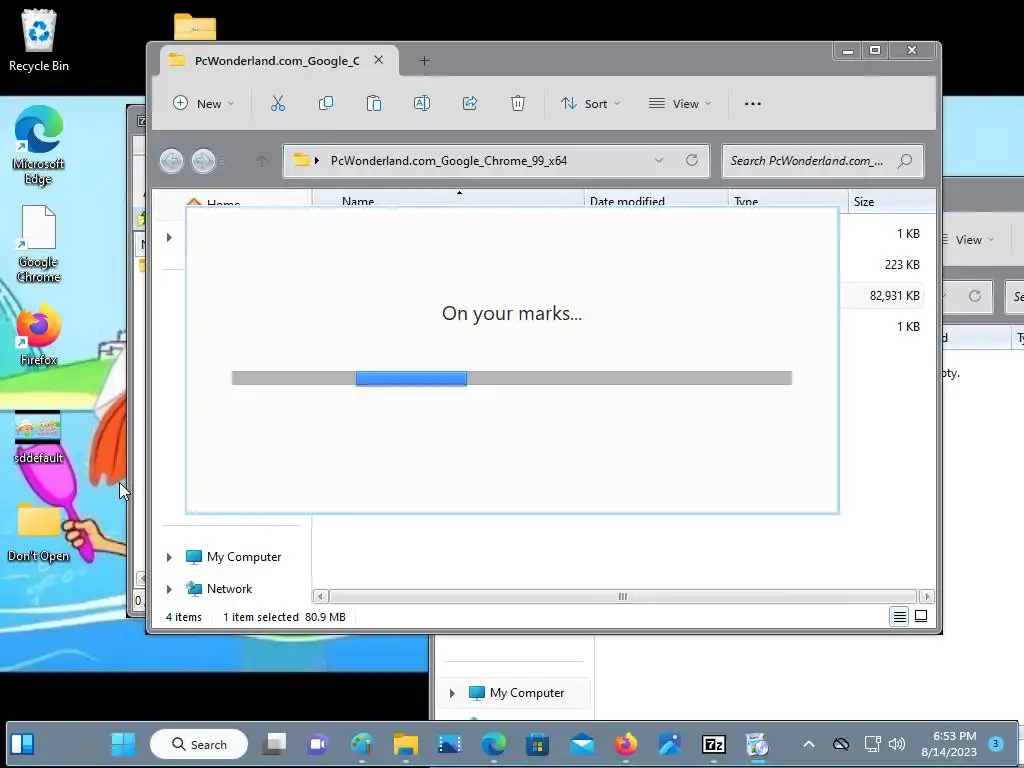Open the New item menu in Explorer
This screenshot has height=768, width=1024.
(x=203, y=103)
